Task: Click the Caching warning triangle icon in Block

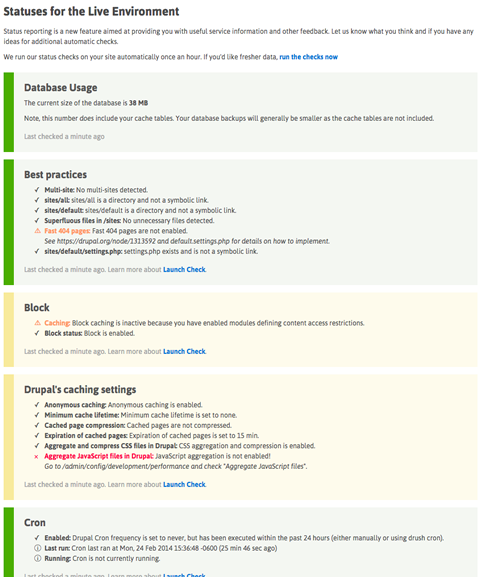Action: tap(38, 323)
